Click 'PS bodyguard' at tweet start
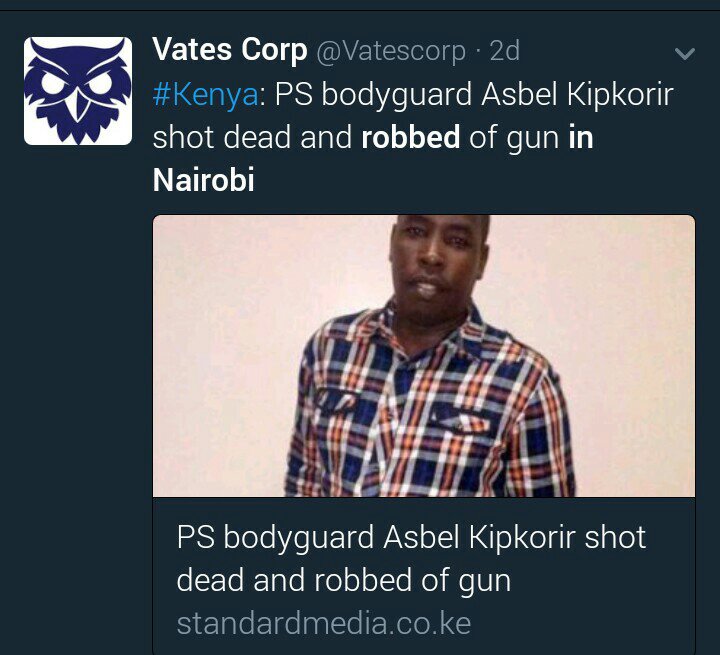This screenshot has width=720, height=655. pos(373,96)
